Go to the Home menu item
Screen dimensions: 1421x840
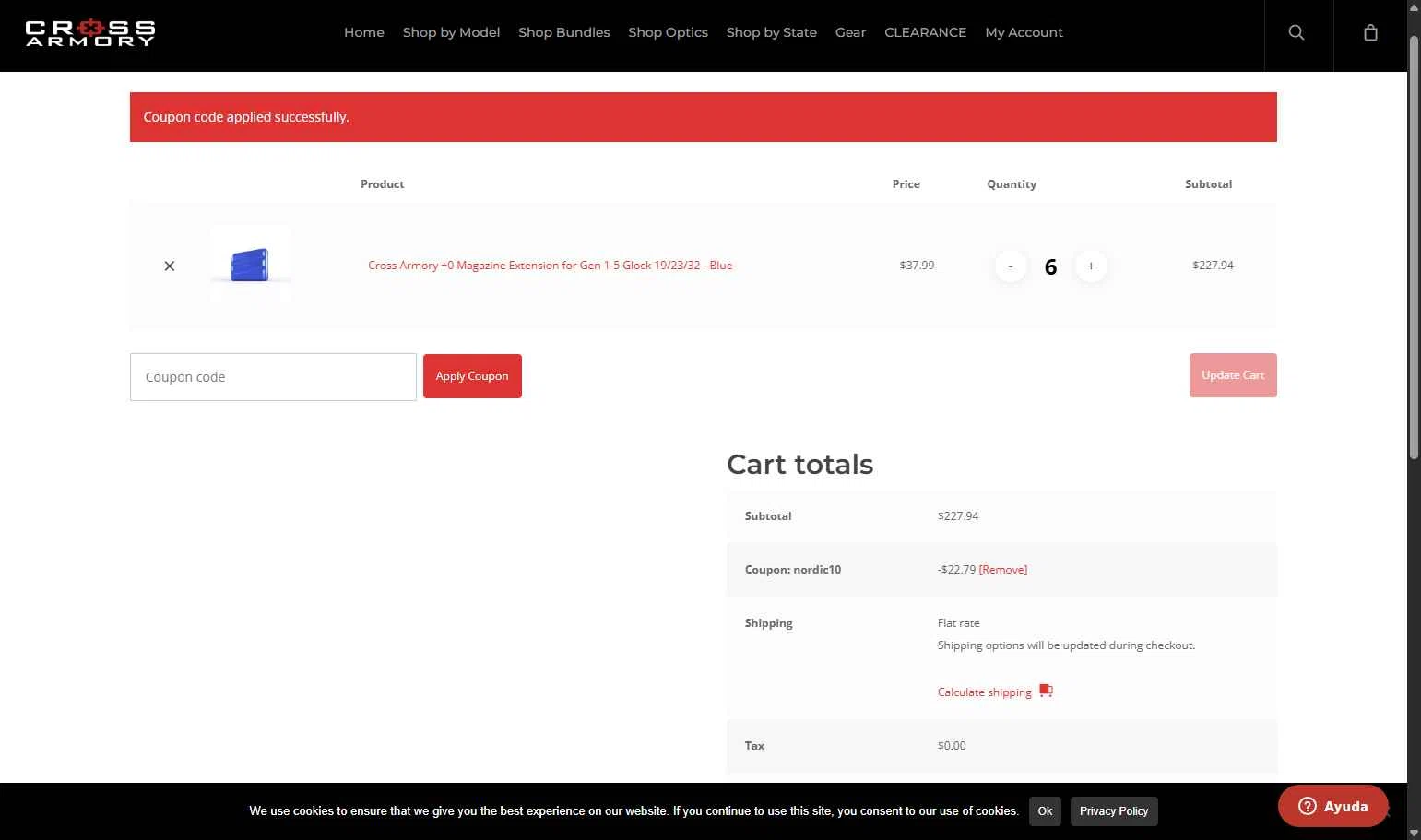pos(363,32)
